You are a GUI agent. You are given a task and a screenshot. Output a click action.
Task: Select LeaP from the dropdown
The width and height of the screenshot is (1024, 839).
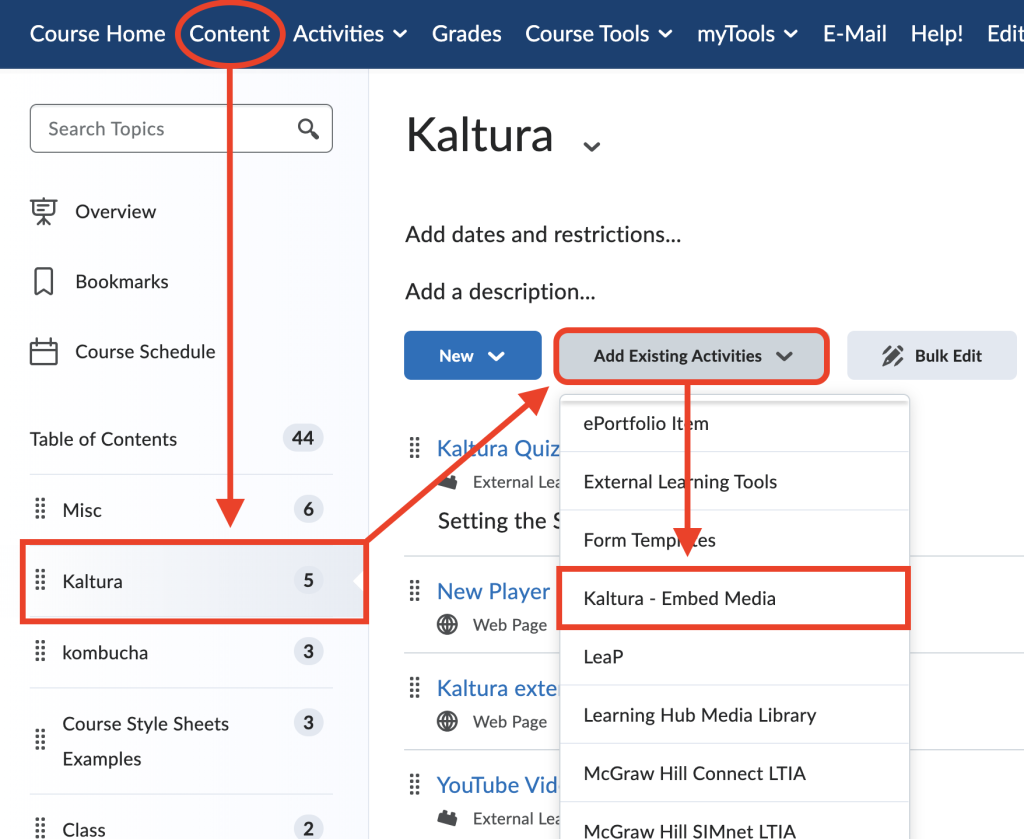pyautogui.click(x=735, y=656)
